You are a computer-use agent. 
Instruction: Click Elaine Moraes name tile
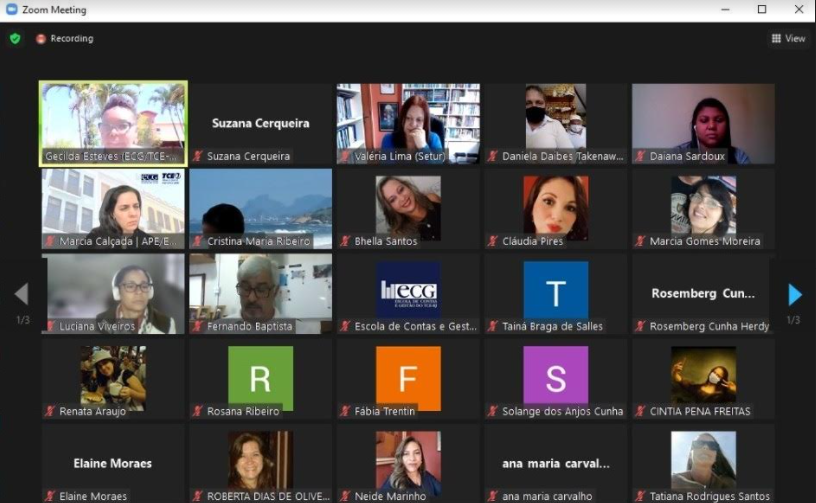113,464
